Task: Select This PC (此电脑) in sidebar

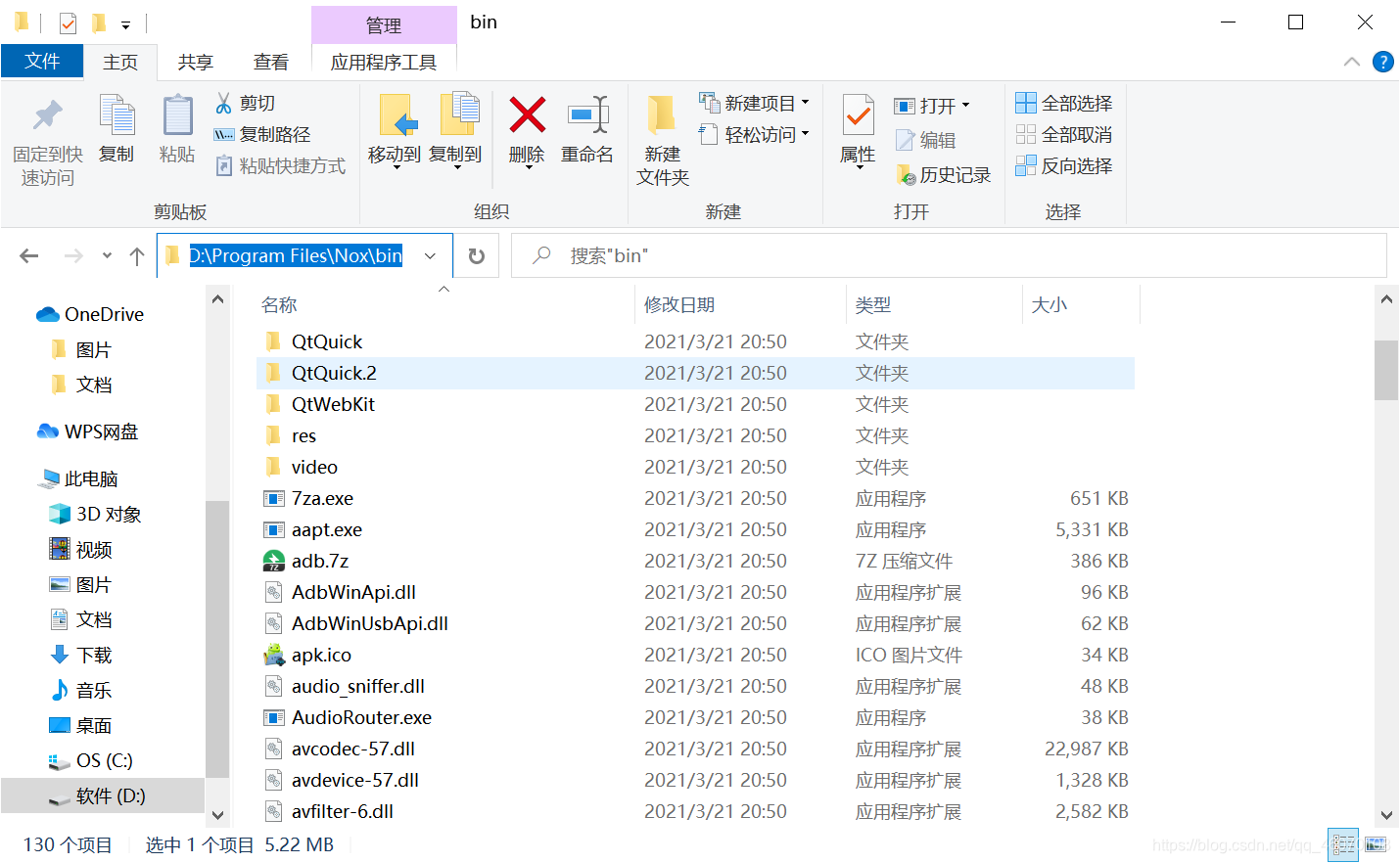Action: (78, 478)
